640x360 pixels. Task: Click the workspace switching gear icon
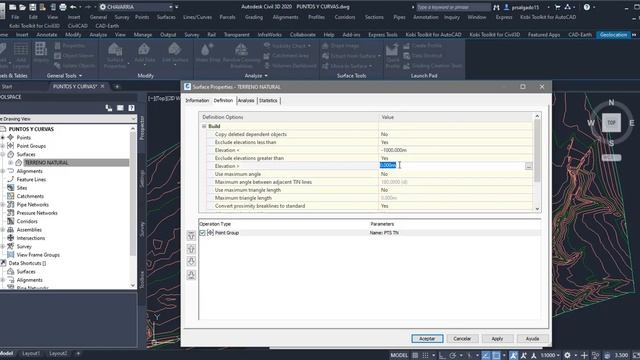click(567, 355)
